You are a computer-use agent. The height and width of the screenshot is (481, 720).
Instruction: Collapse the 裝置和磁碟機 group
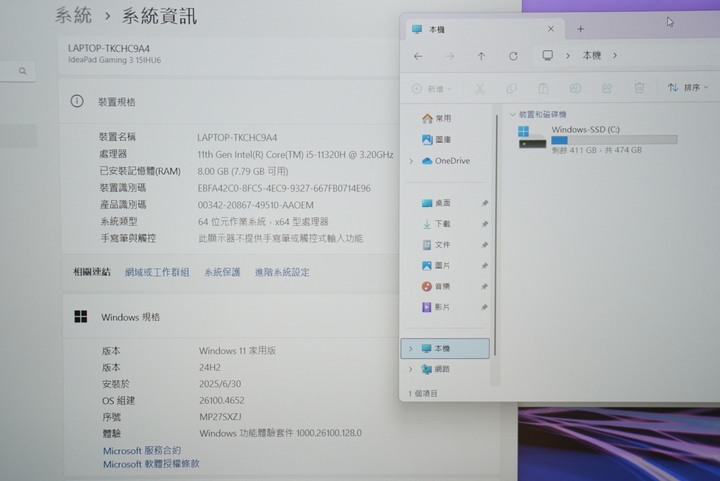[x=512, y=114]
